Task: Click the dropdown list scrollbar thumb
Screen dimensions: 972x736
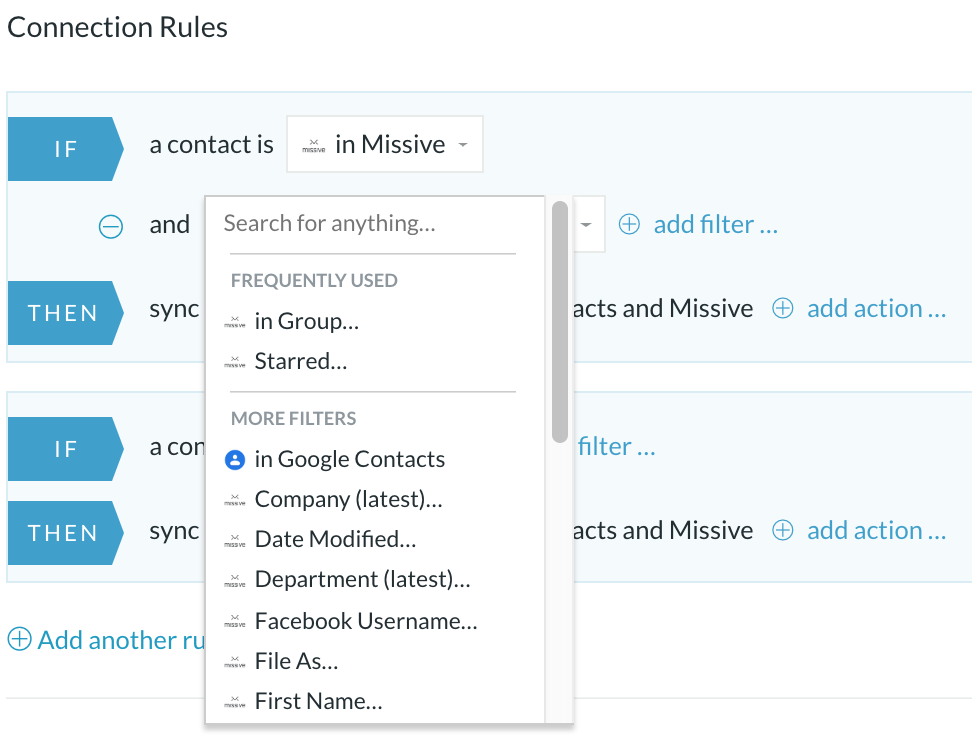Action: [560, 321]
